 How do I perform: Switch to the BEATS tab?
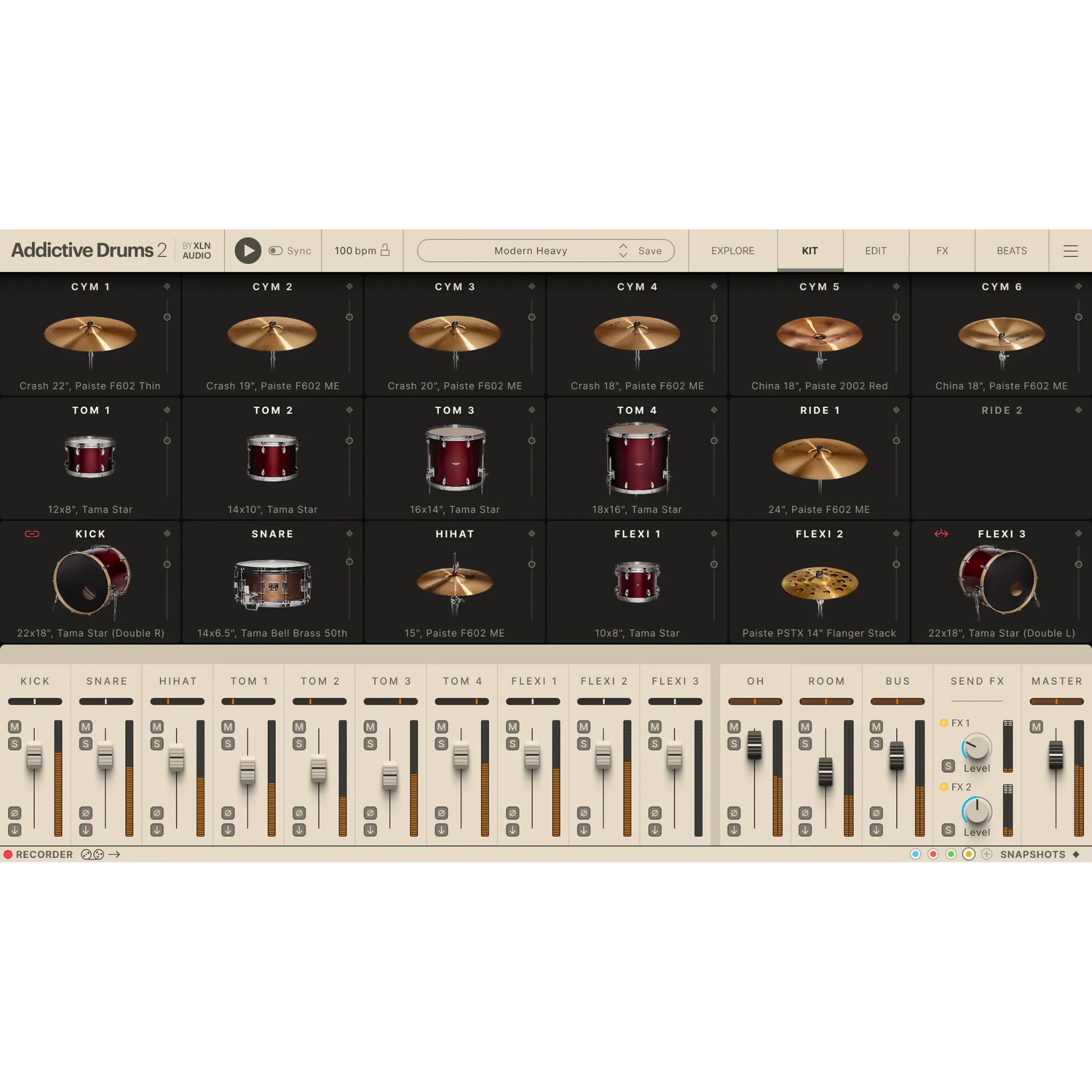point(1011,250)
